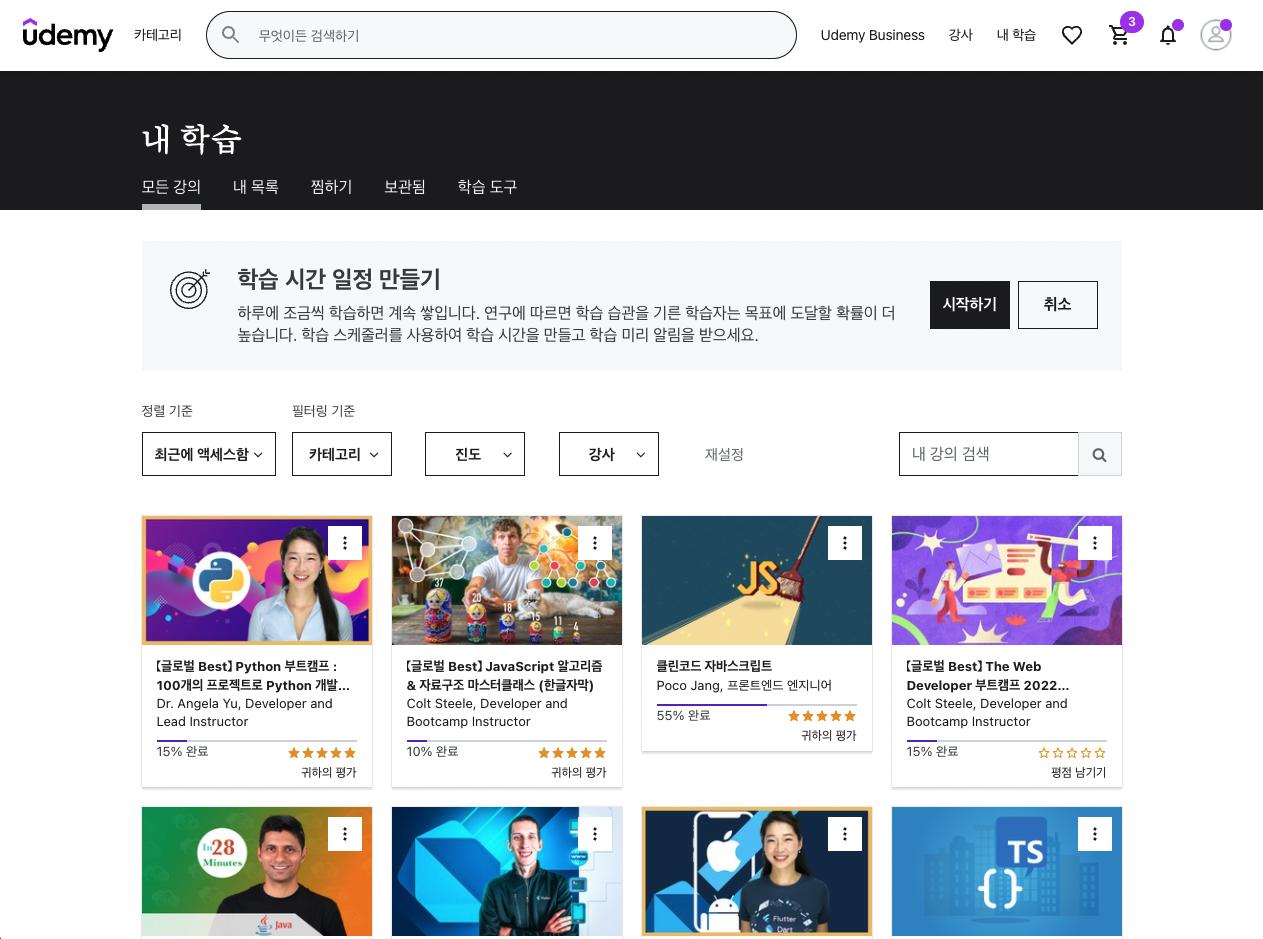
Task: Click 55% 완료 progress text
Action: pyautogui.click(x=684, y=716)
